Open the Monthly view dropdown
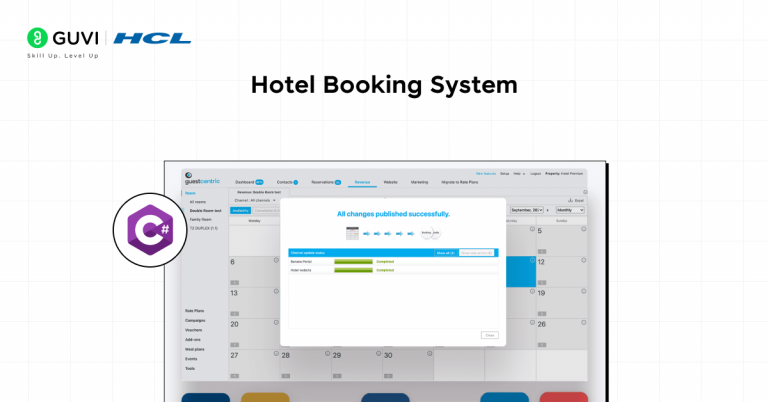 571,210
